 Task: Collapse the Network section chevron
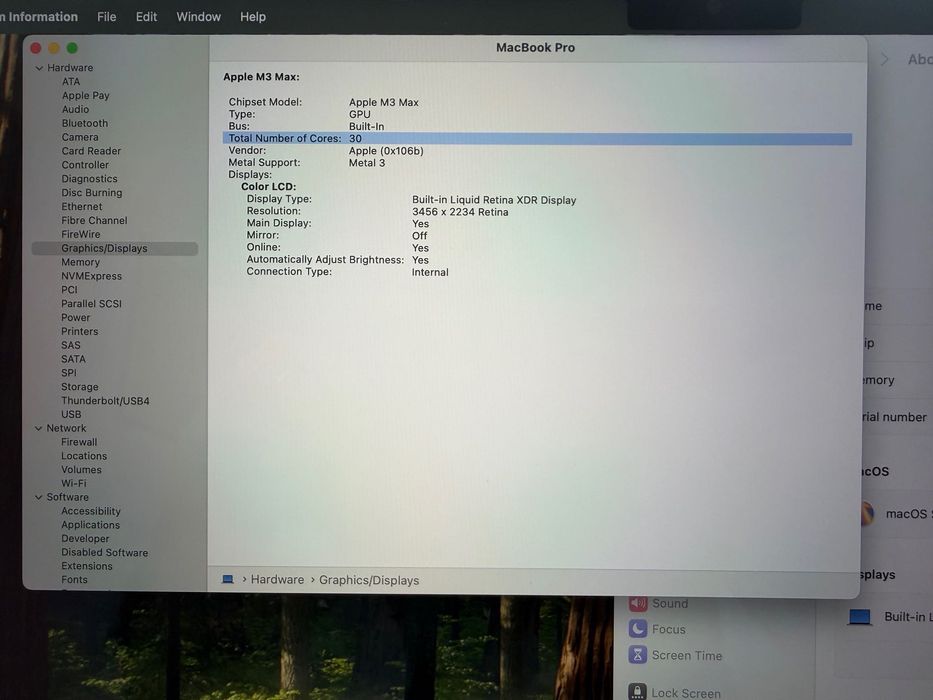tap(39, 429)
